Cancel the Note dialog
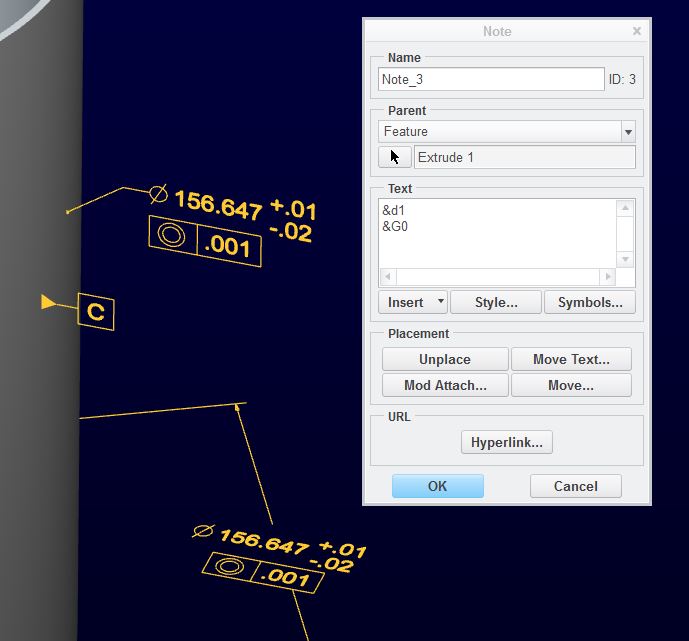Viewport: 689px width, 641px height. (x=576, y=486)
